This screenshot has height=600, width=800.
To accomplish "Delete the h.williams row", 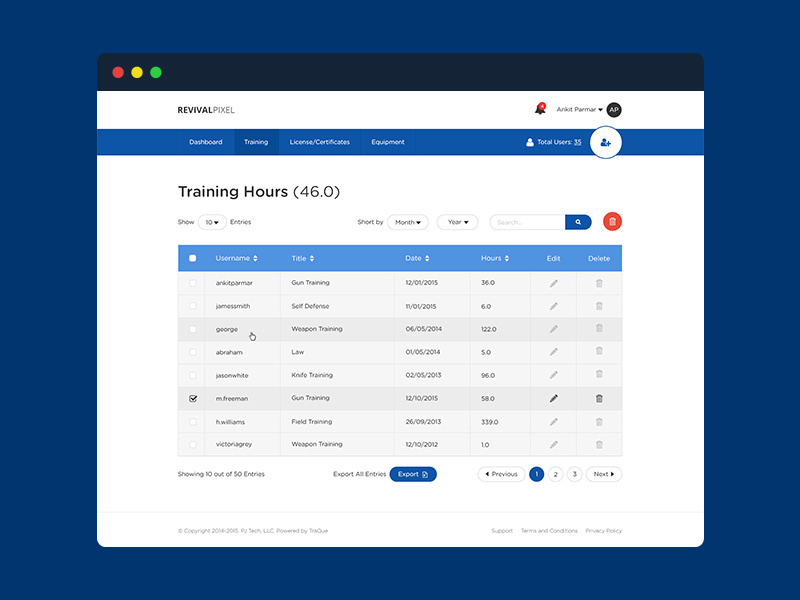I will (x=599, y=422).
